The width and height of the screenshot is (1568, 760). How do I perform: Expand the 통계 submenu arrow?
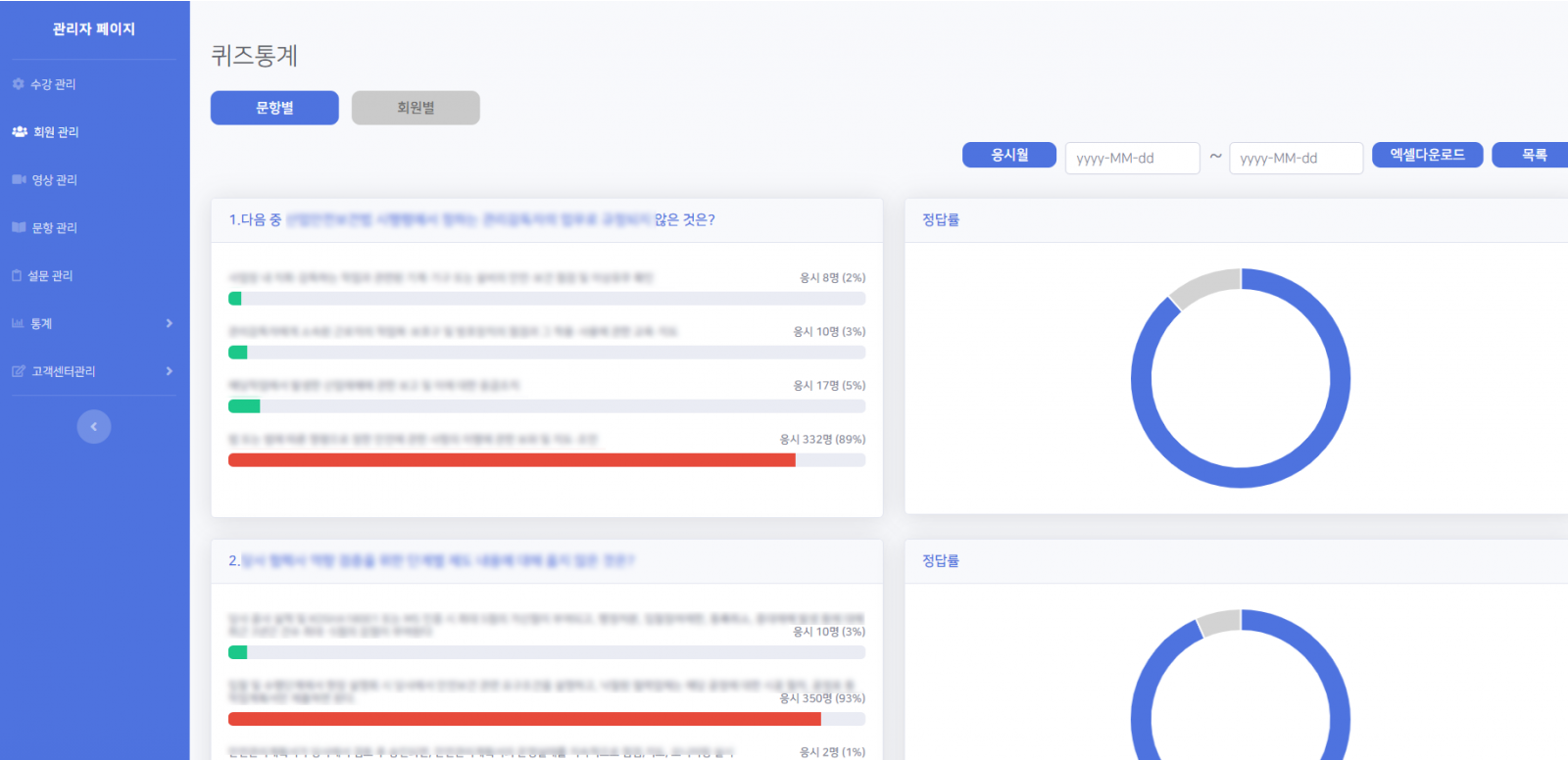(x=169, y=323)
